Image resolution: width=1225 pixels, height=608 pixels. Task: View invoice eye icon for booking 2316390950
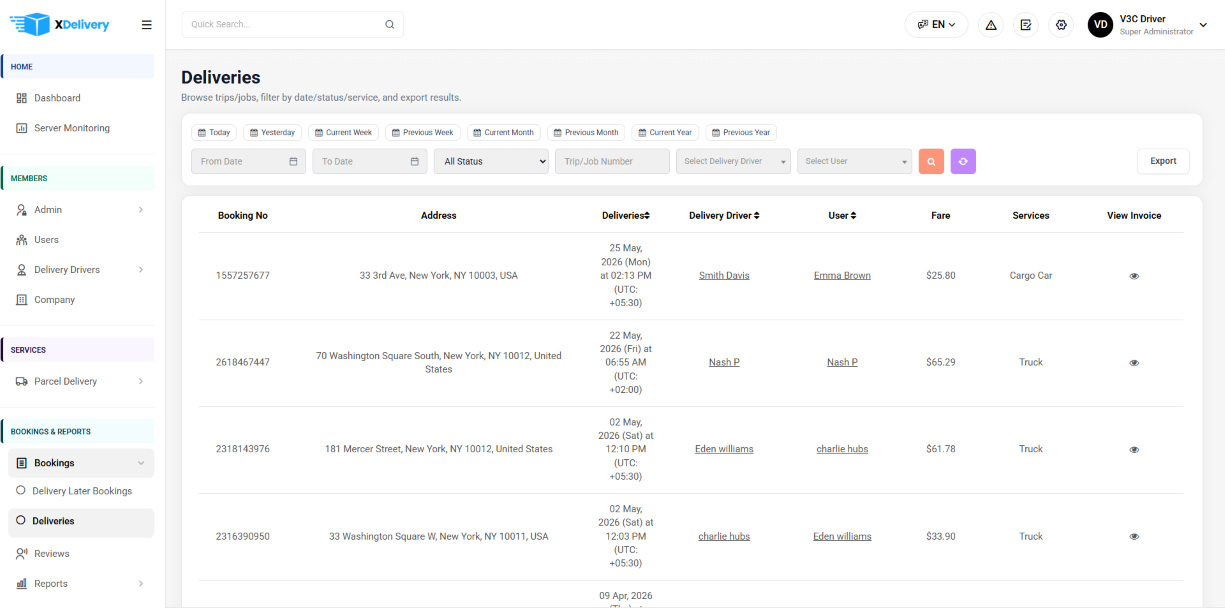click(x=1134, y=537)
